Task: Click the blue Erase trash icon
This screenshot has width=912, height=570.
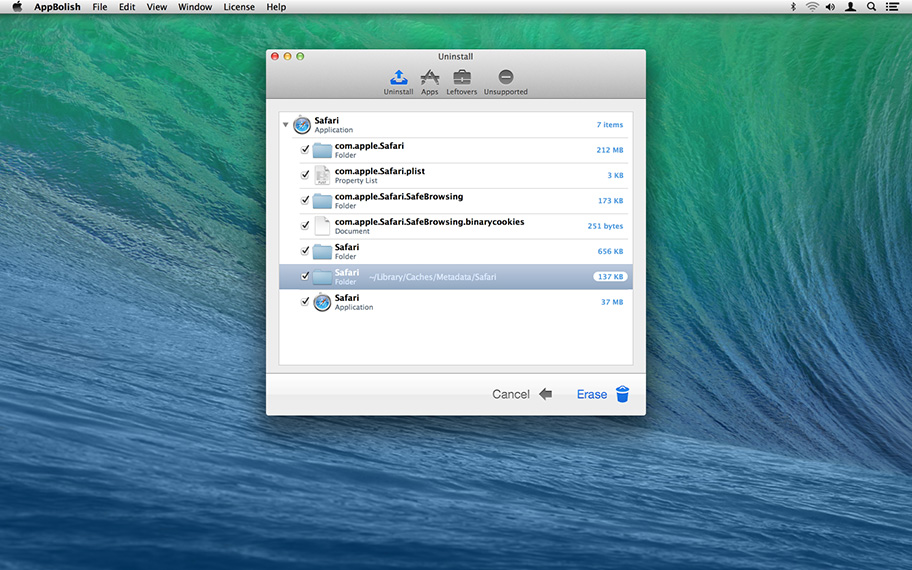Action: [x=622, y=394]
